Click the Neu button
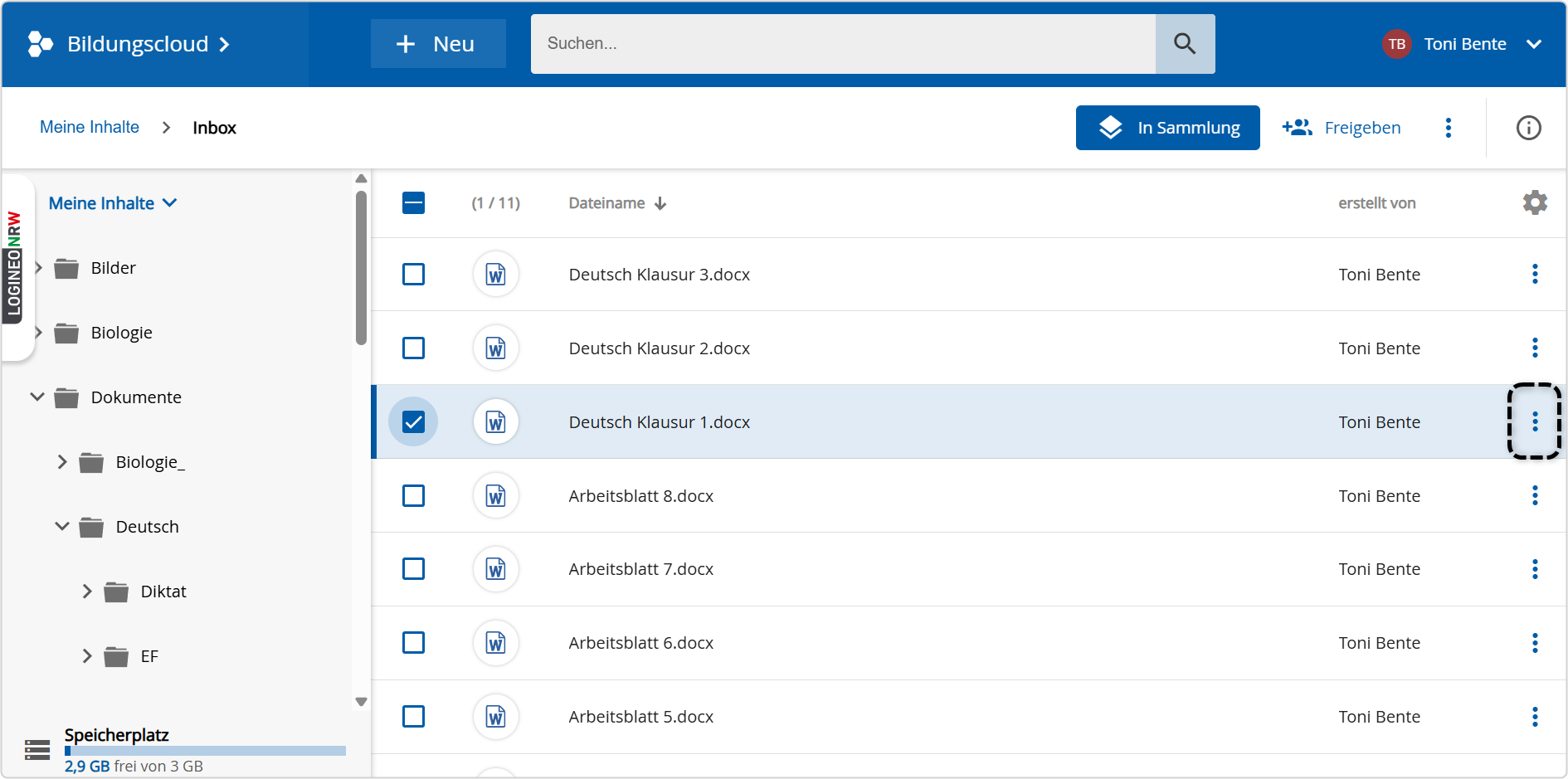Viewport: 1568px width, 779px height. click(438, 44)
